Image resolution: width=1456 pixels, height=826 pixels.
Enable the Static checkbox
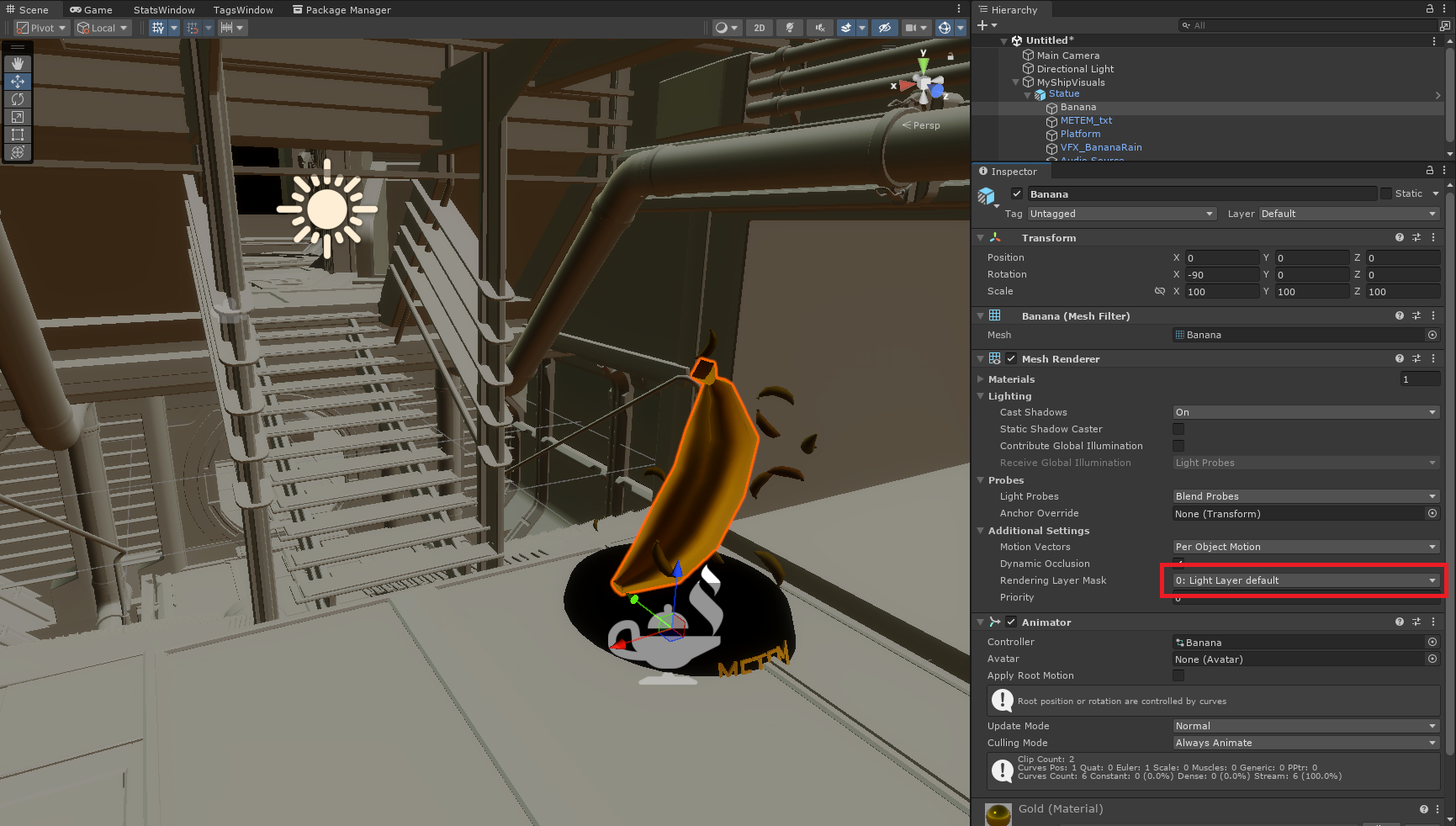click(1386, 193)
